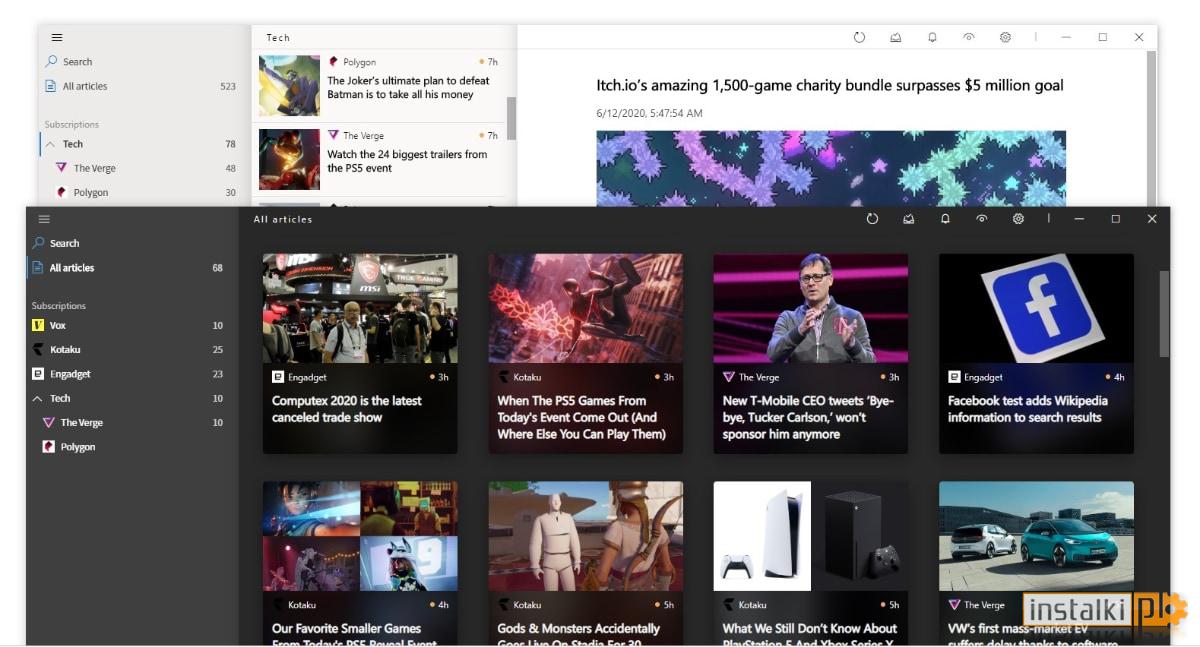Click mark-all-read envelope icon in dark window
The height and width of the screenshot is (647, 1200).
point(908,219)
